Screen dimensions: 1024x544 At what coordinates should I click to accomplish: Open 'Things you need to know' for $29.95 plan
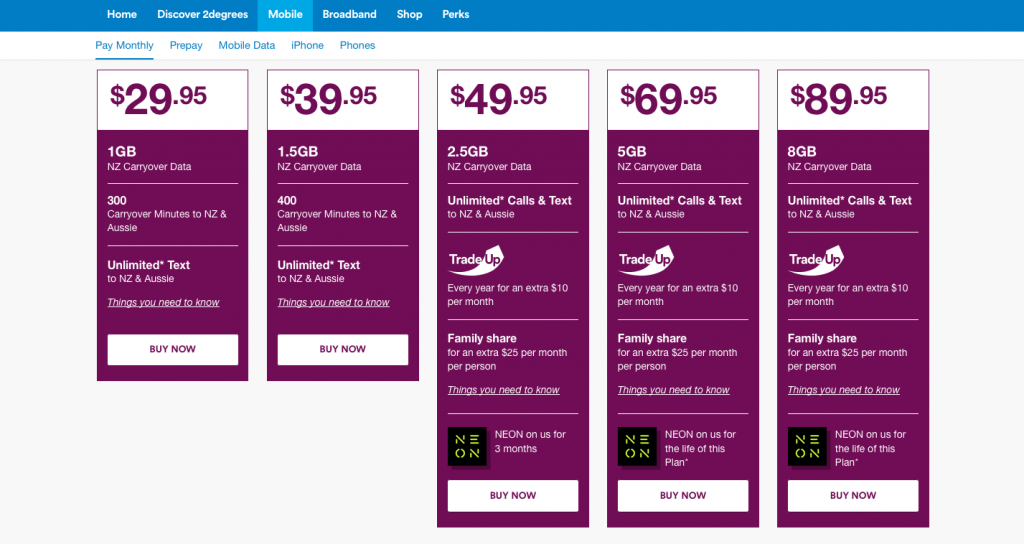point(163,302)
